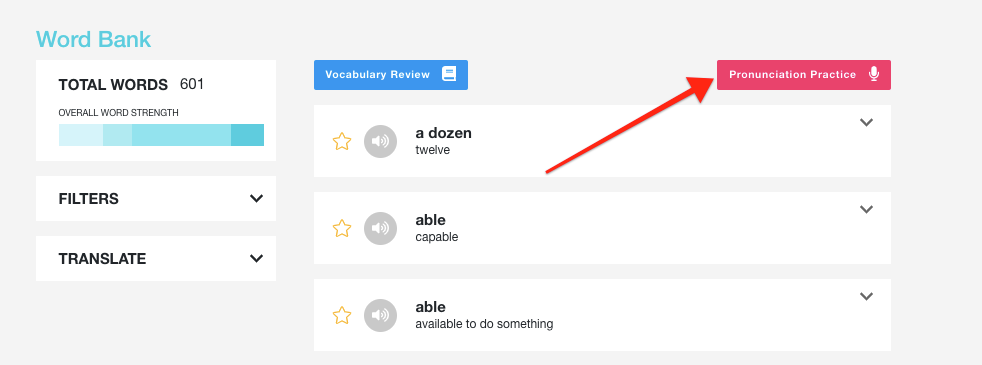Screen dimensions: 982x365
Task: Expand the "able – capable" card details
Action: click(866, 210)
